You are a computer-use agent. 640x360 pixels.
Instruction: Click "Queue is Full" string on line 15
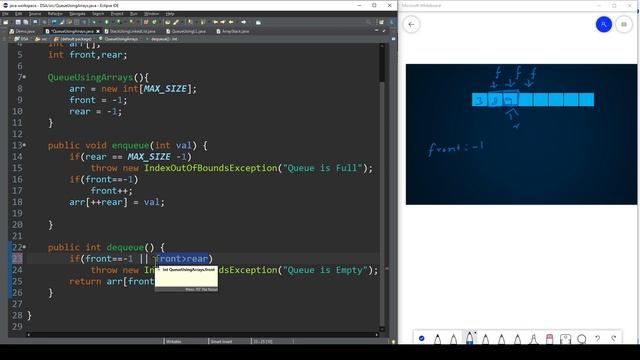click(322, 168)
